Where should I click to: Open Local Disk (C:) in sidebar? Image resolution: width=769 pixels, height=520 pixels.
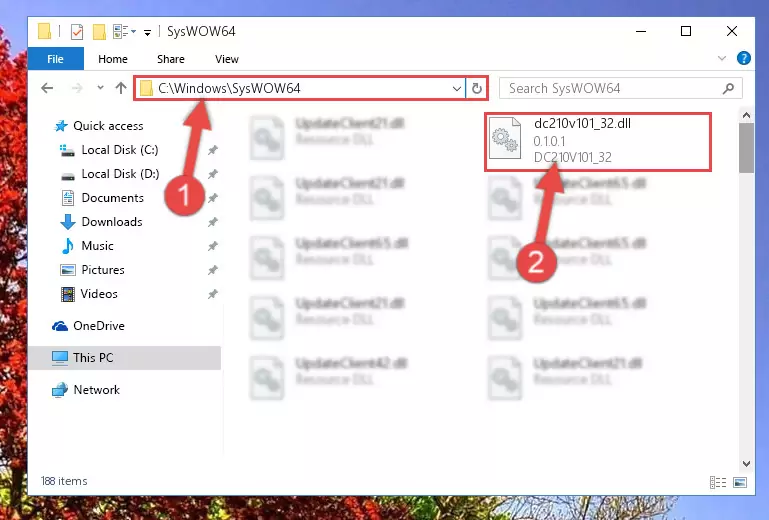pyautogui.click(x=120, y=150)
